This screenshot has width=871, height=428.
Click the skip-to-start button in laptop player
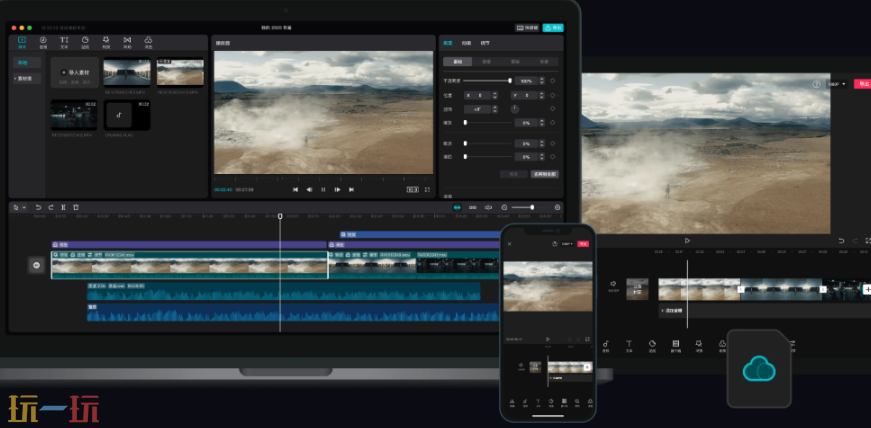pos(296,190)
